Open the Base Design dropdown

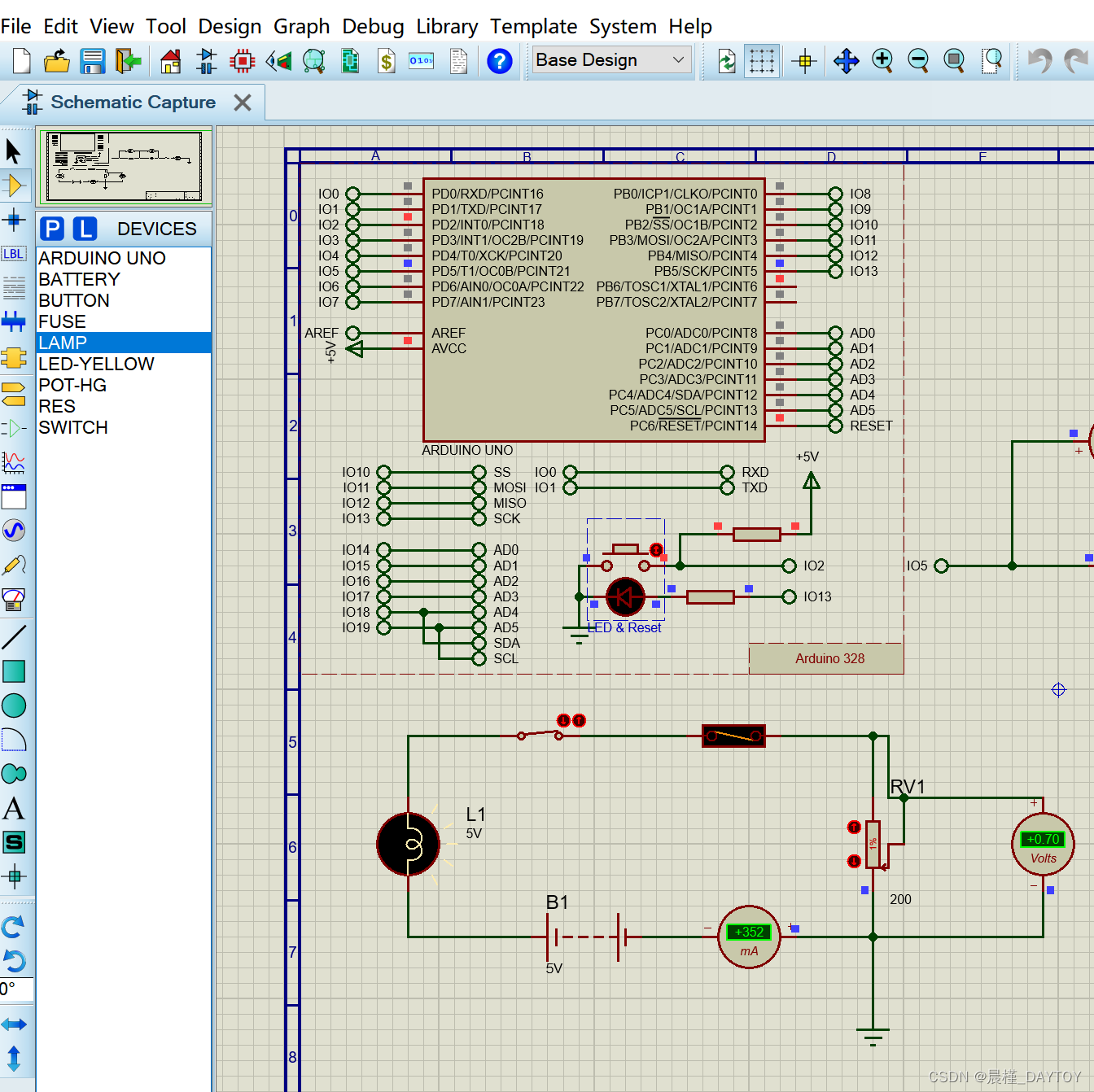tap(611, 60)
